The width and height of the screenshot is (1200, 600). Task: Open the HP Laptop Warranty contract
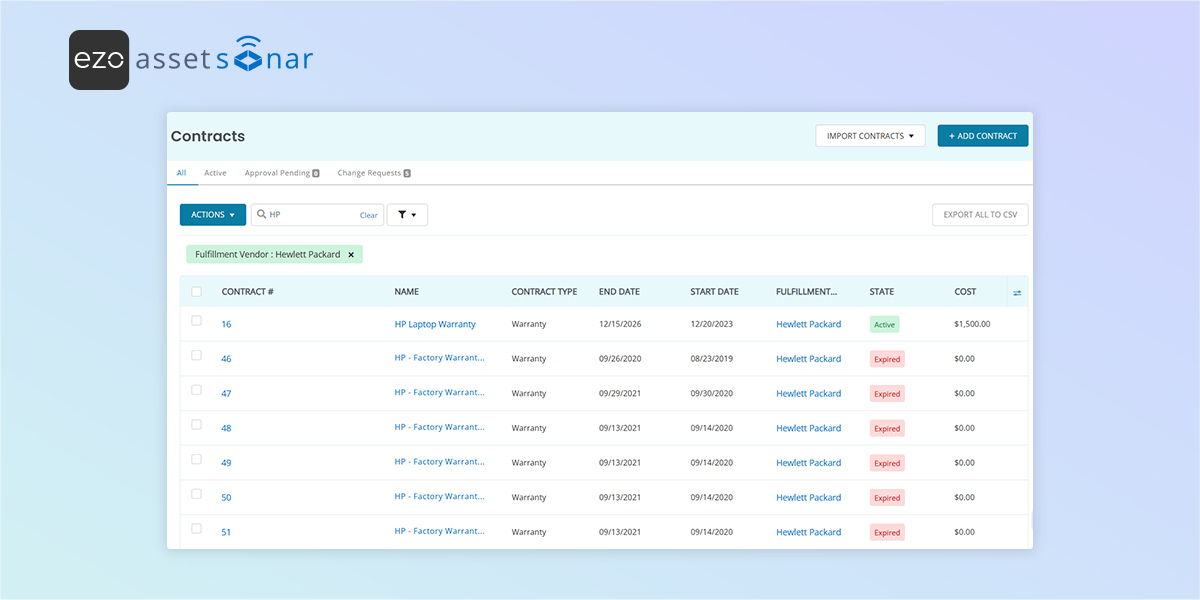point(435,324)
